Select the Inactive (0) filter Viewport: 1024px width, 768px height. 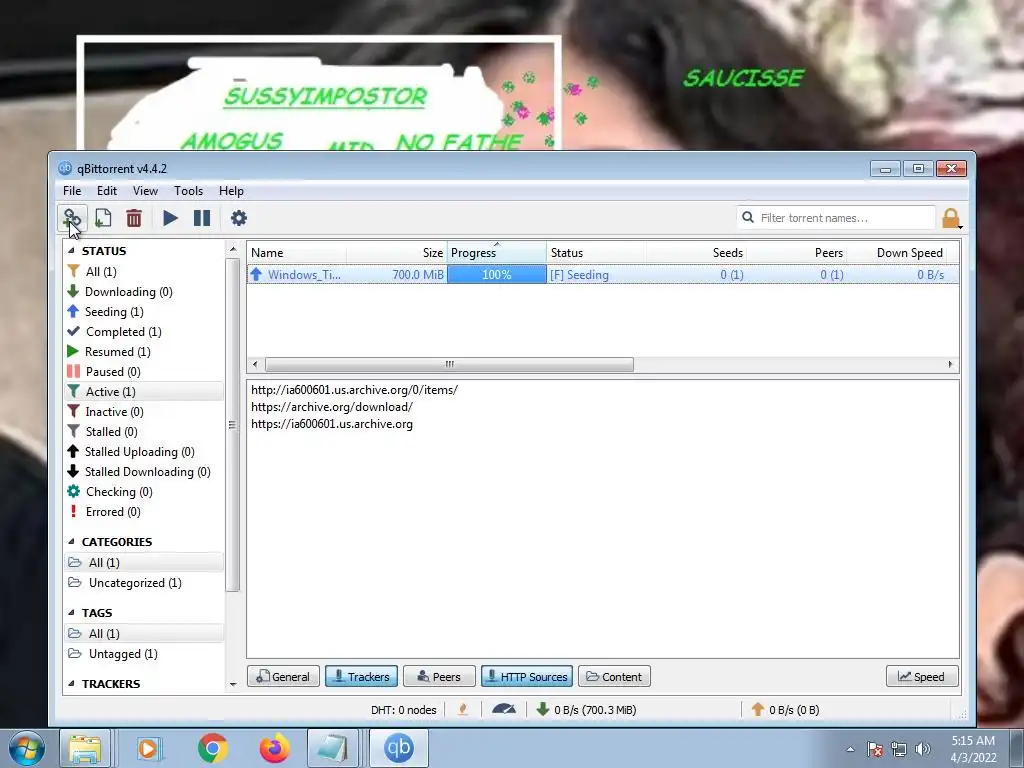coord(144,412)
